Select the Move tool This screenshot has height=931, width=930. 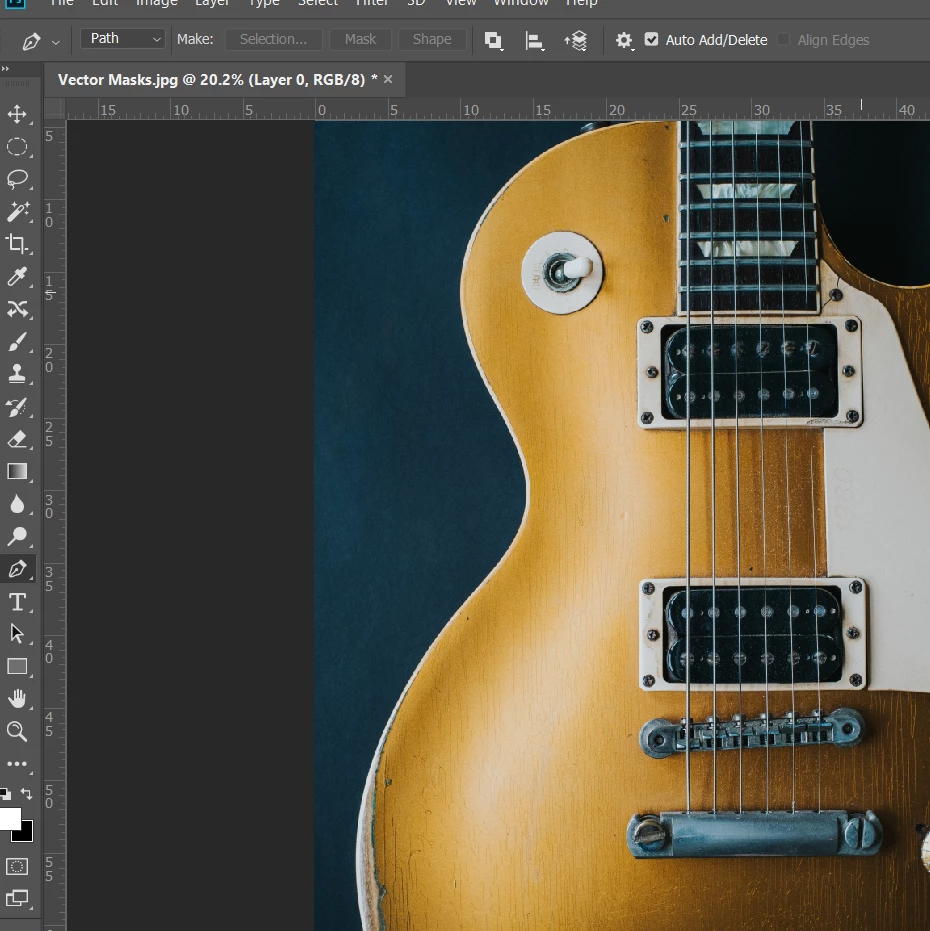tap(17, 114)
